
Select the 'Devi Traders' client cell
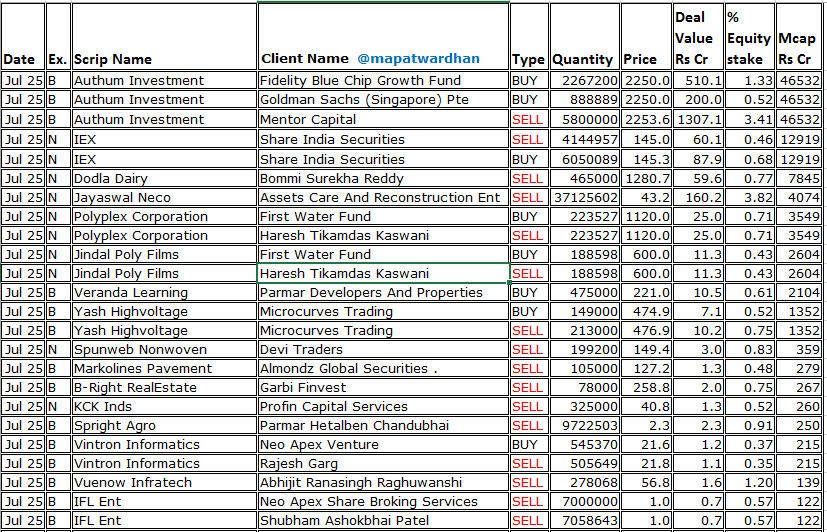click(x=383, y=350)
